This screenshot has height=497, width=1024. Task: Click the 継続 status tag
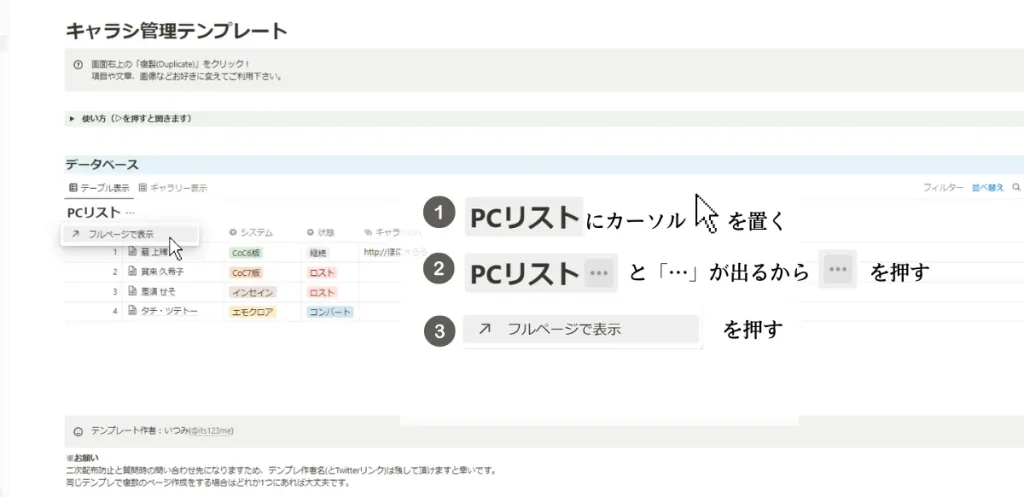point(318,252)
